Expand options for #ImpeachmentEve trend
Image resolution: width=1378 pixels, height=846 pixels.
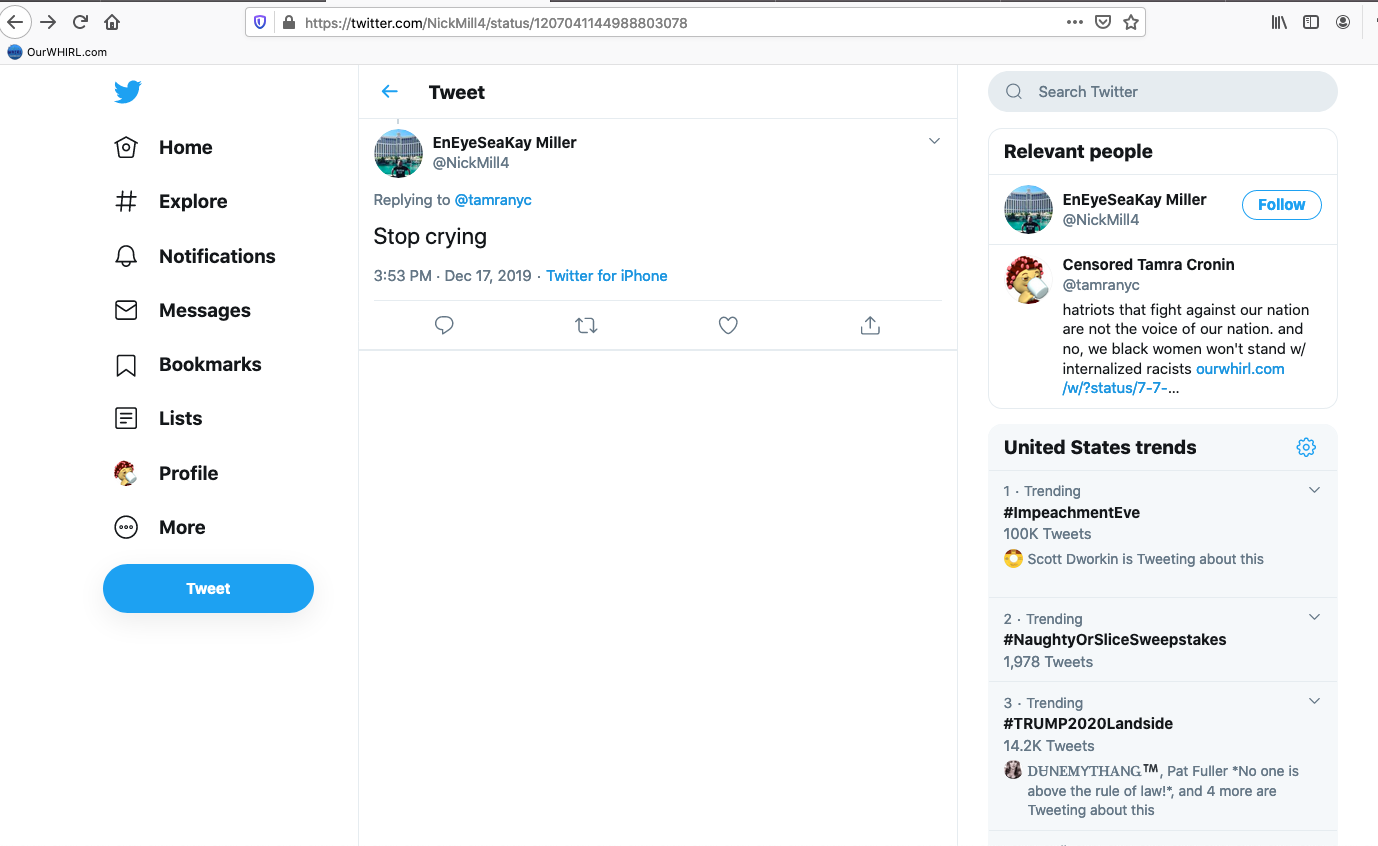1314,490
